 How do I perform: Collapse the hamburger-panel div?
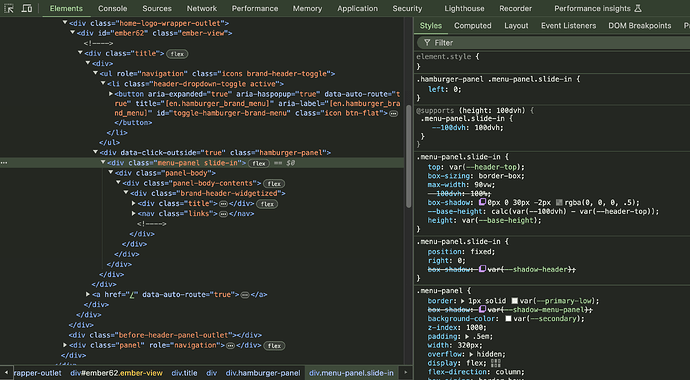coord(95,152)
